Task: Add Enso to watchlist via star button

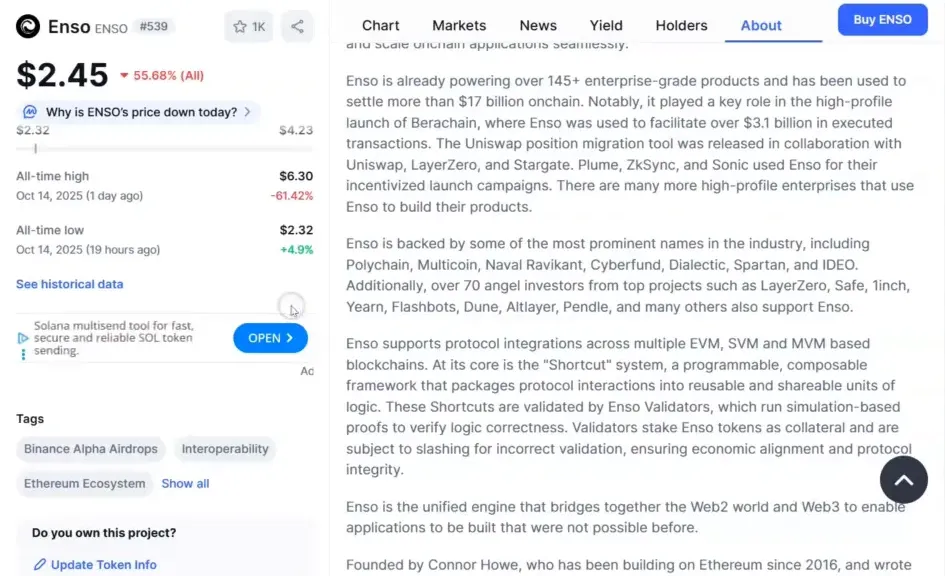Action: pyautogui.click(x=249, y=27)
